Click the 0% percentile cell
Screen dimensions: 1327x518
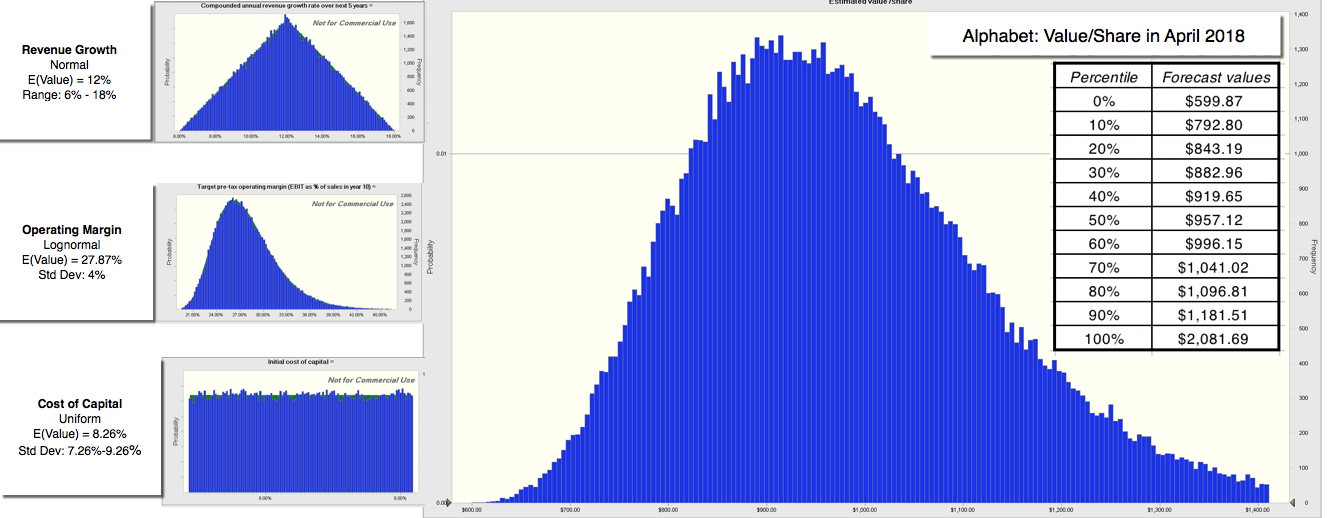click(1103, 101)
